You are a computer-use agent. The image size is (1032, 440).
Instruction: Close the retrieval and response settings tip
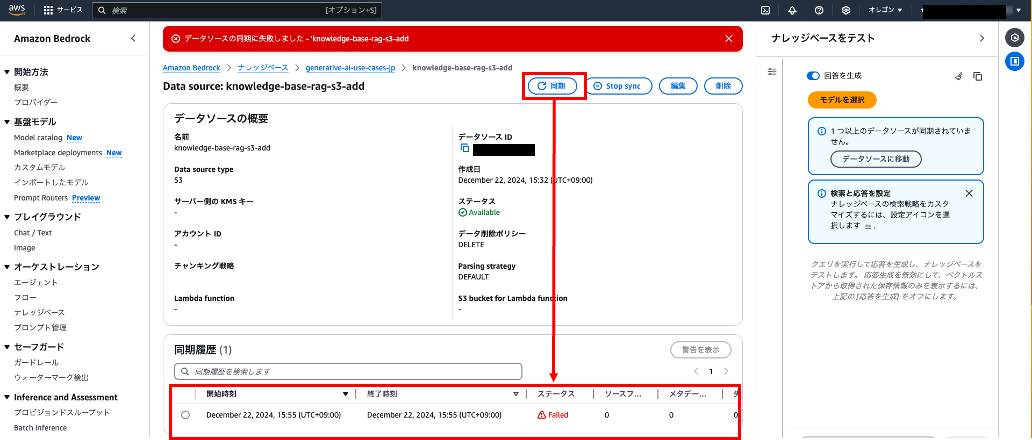click(x=969, y=193)
